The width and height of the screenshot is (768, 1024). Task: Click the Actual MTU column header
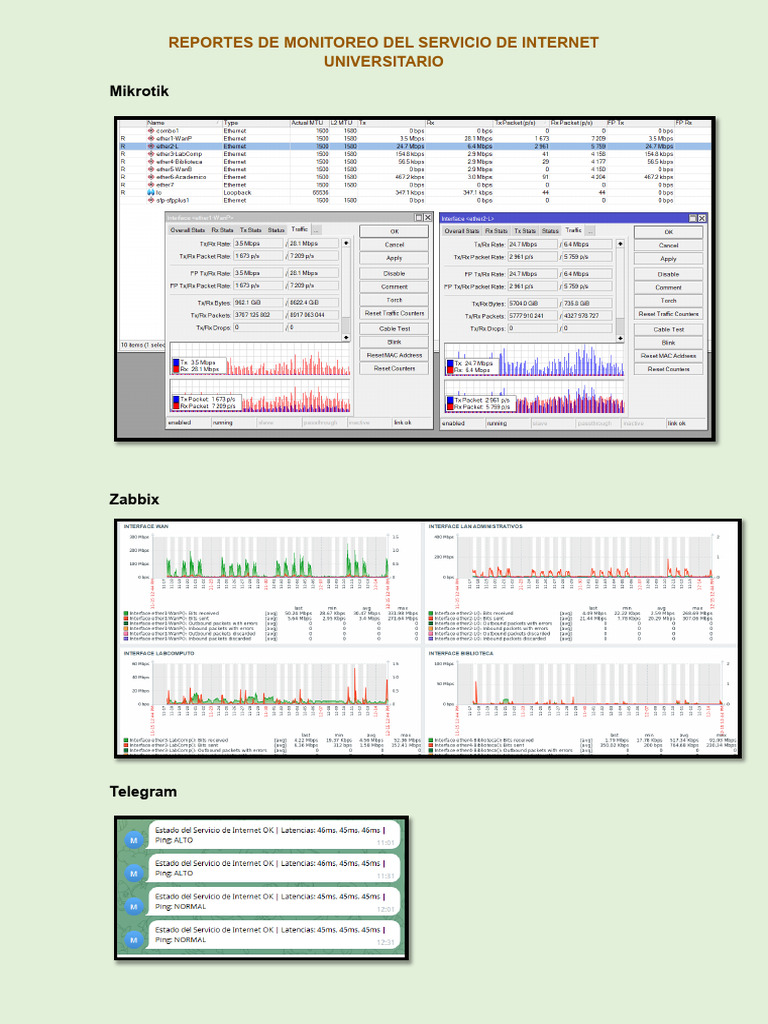point(309,123)
